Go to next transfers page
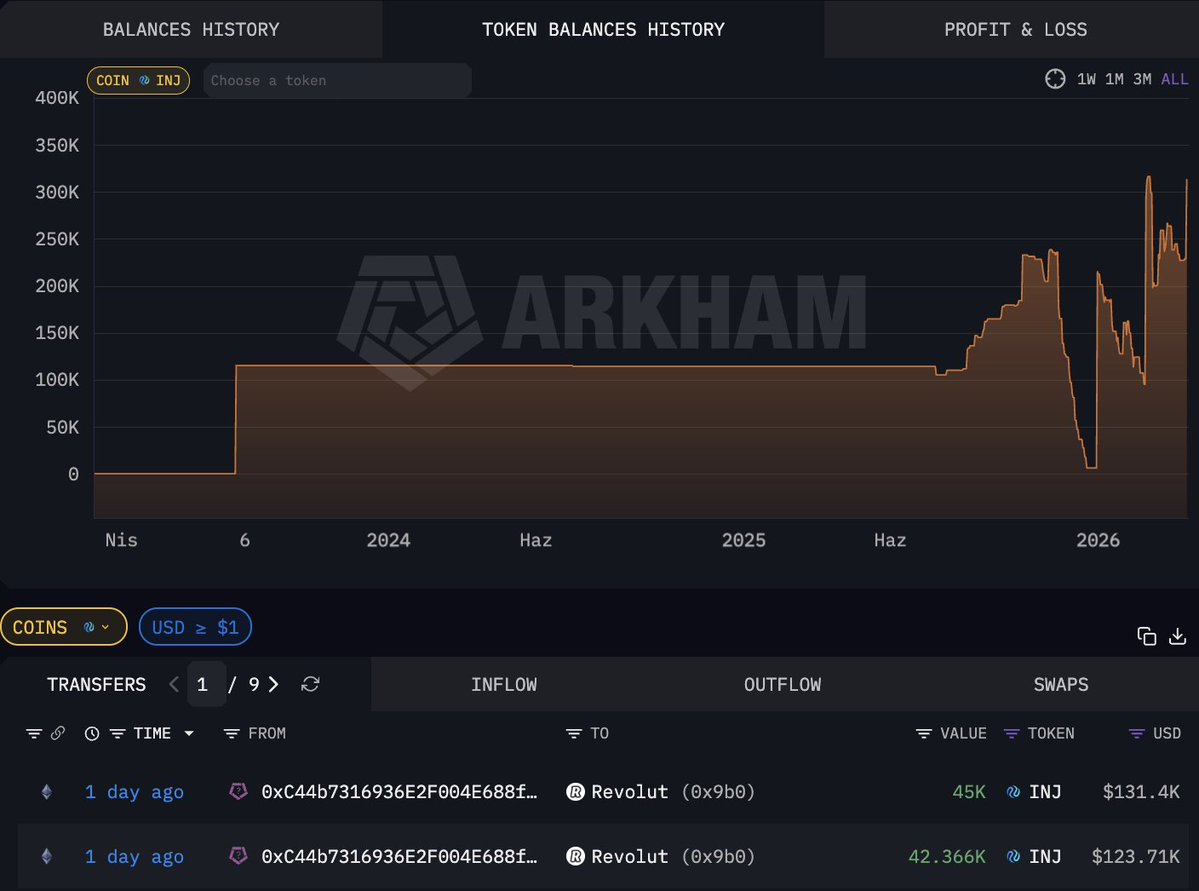This screenshot has height=891, width=1199. 273,685
